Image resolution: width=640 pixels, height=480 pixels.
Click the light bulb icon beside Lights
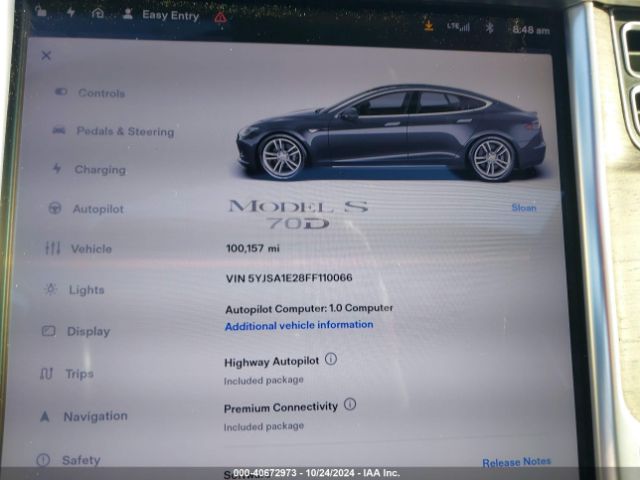(51, 289)
